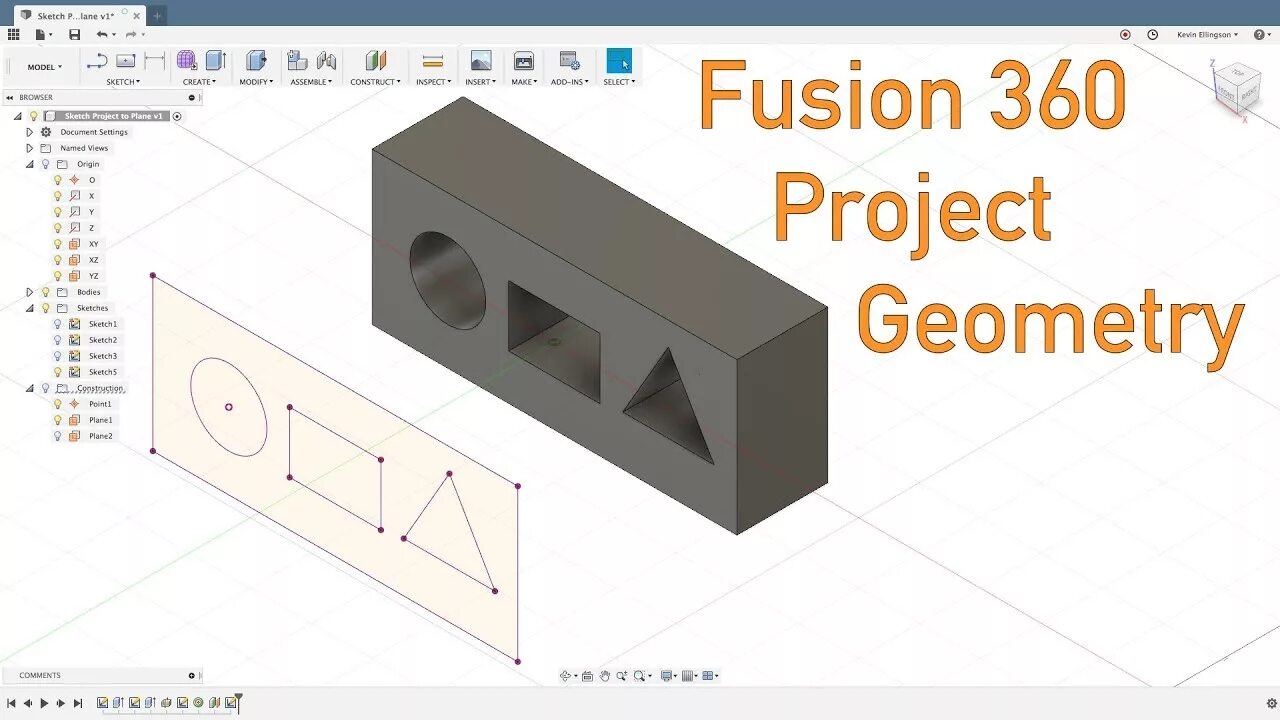This screenshot has width=1280, height=720.
Task: Select the Press Pull tool
Action: tap(256, 61)
